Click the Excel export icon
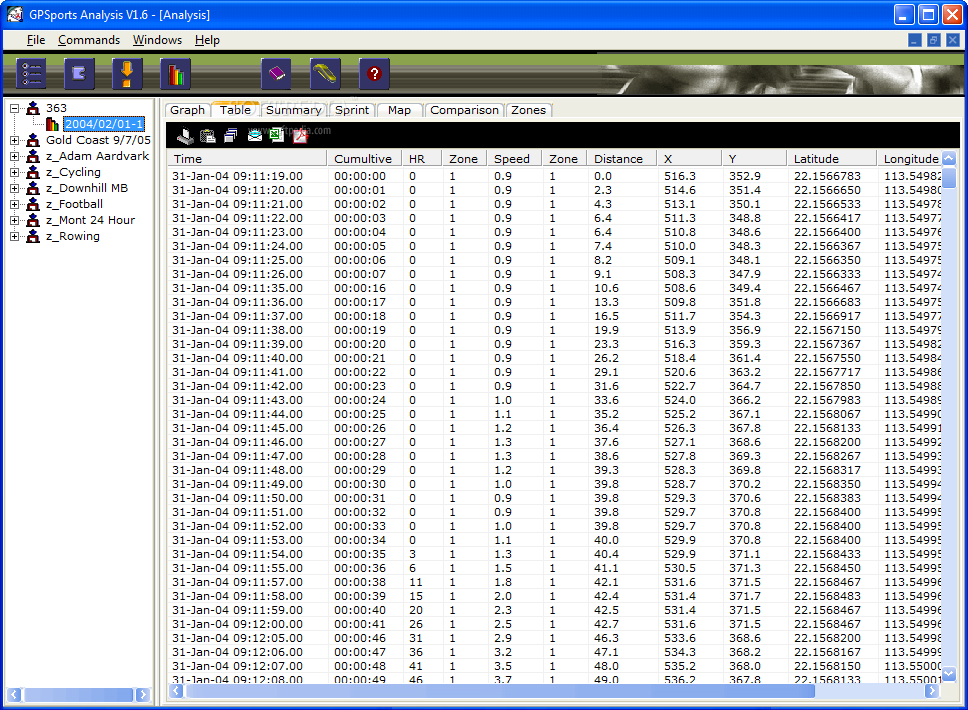Viewport: 968px width, 710px height. tap(277, 135)
